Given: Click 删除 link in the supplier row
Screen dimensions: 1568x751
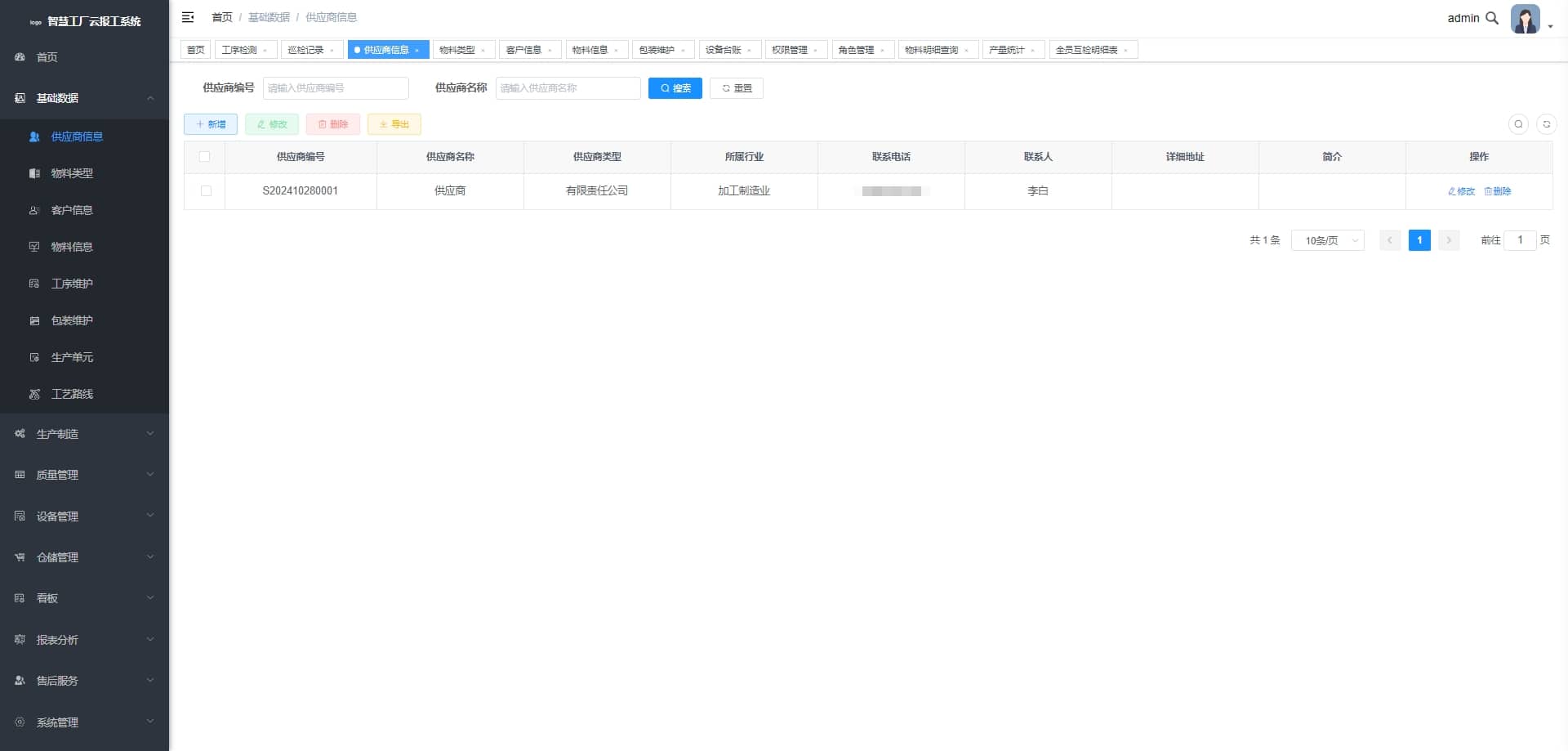Looking at the screenshot, I should [x=1498, y=191].
